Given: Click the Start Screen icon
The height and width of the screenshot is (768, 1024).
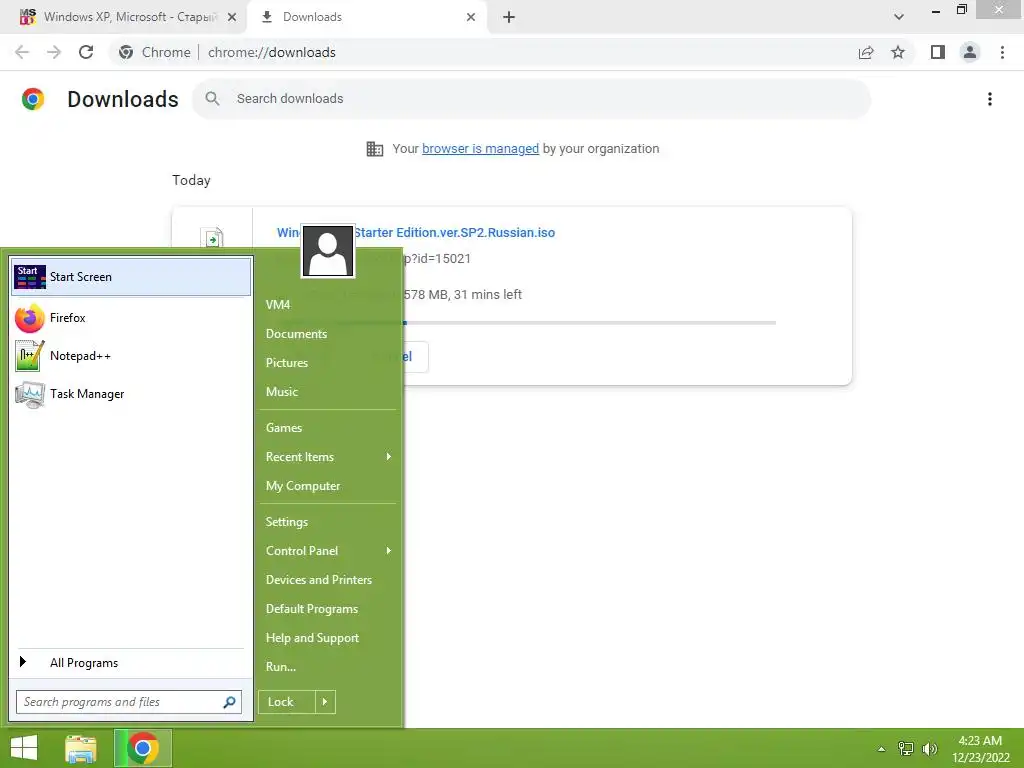Looking at the screenshot, I should coord(30,277).
